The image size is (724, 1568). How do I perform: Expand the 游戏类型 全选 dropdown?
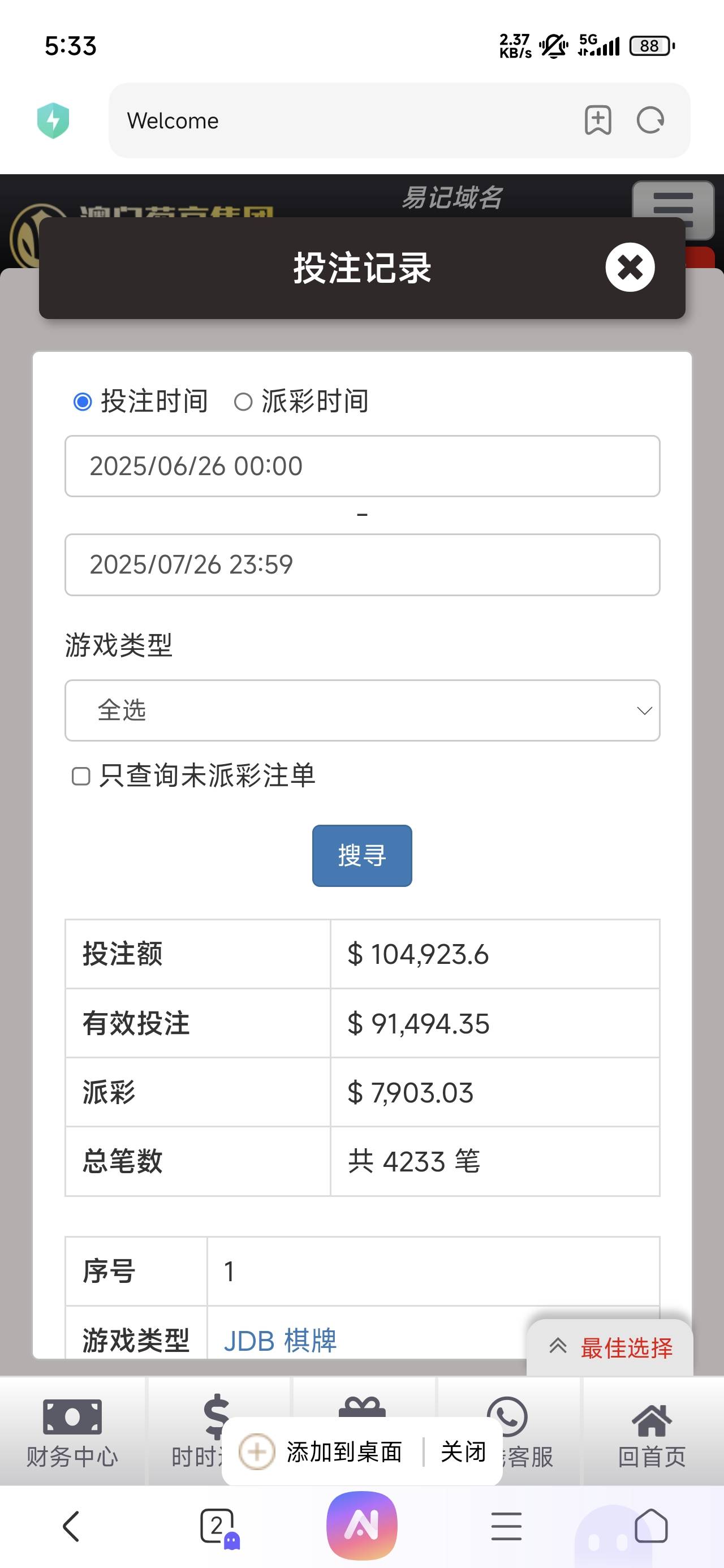(x=363, y=710)
